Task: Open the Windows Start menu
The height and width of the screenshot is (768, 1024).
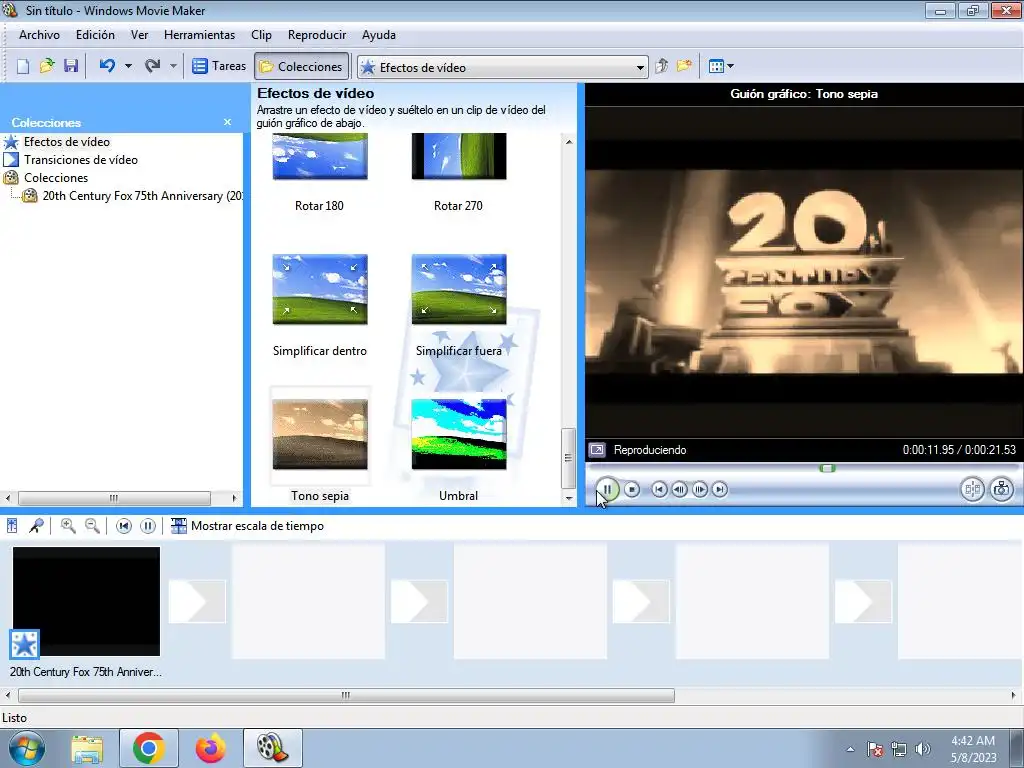Action: pos(27,748)
